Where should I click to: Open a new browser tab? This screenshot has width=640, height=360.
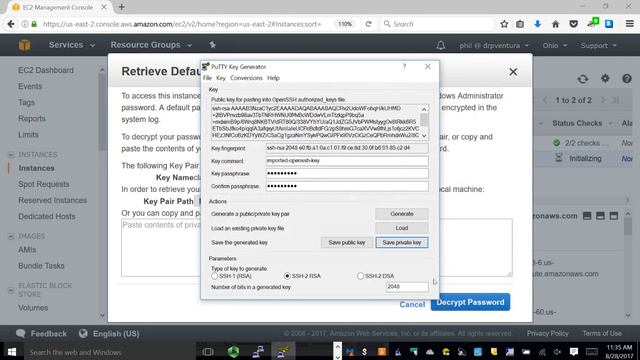coord(122,7)
